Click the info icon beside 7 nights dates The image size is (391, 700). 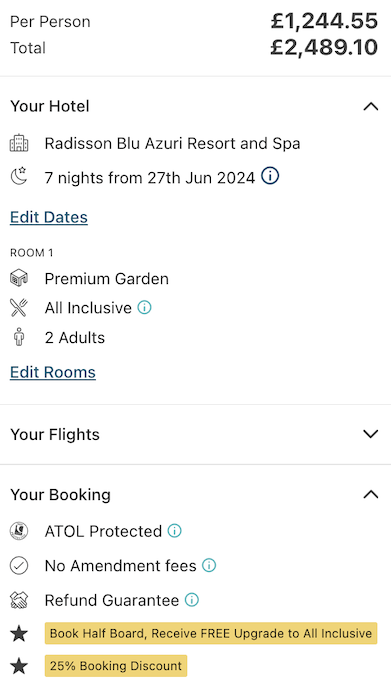(270, 176)
